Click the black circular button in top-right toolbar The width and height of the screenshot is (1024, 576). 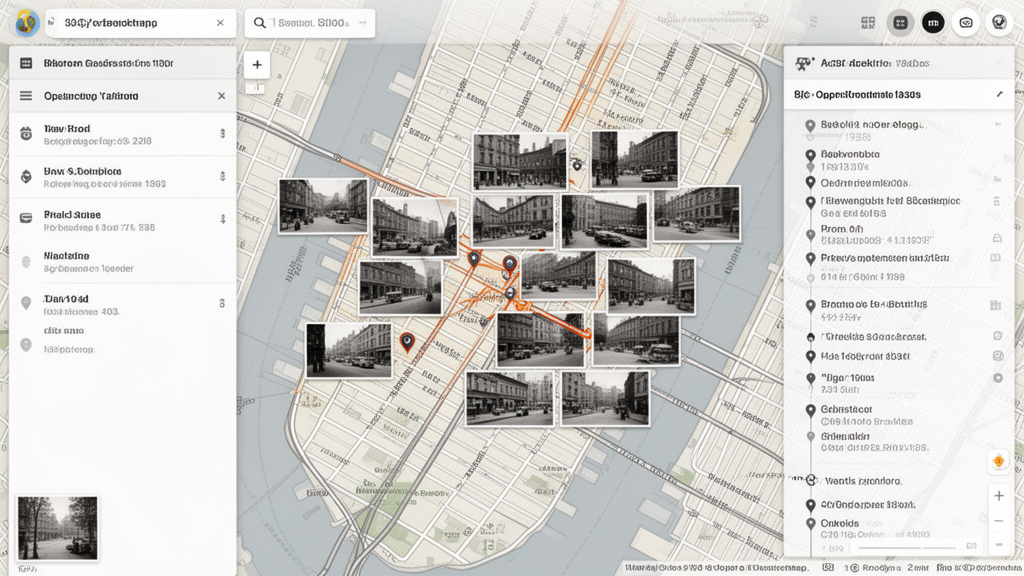click(933, 23)
